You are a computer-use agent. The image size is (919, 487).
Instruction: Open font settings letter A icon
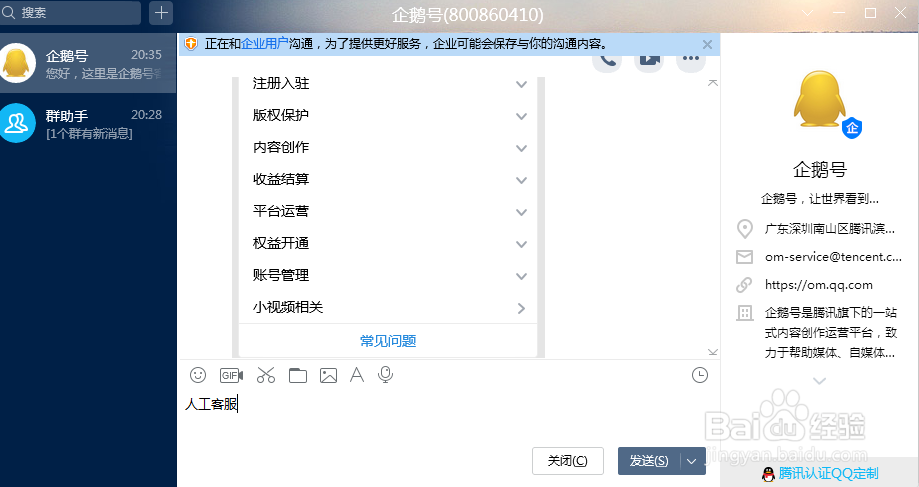(x=357, y=374)
